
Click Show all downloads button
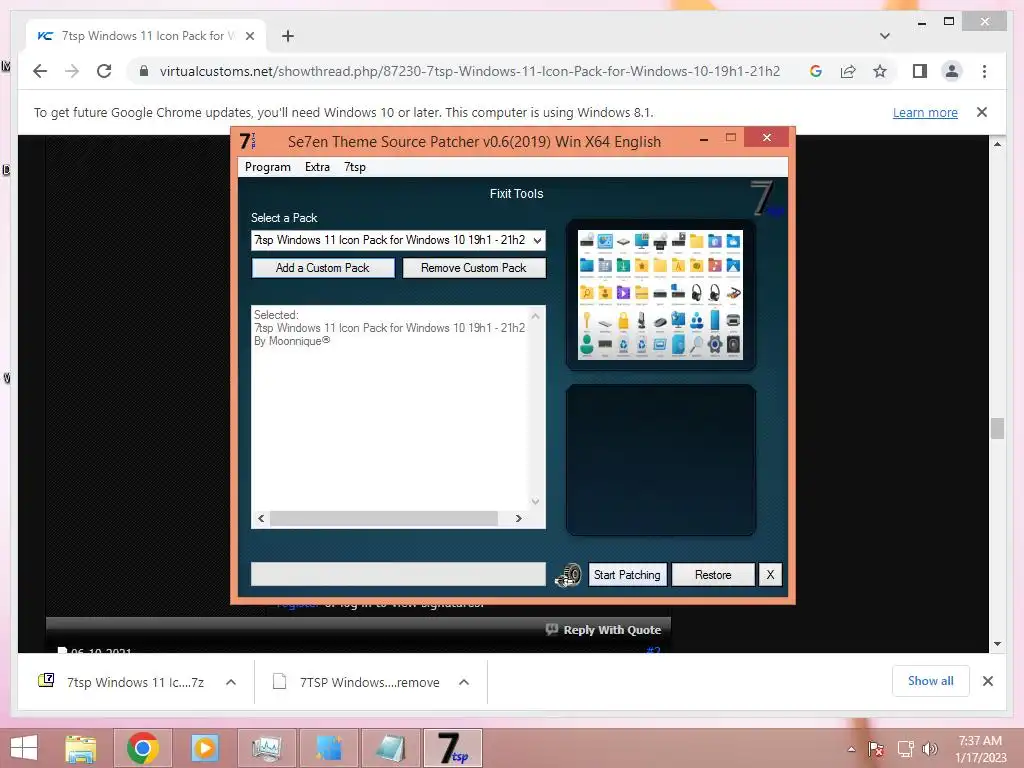[931, 681]
